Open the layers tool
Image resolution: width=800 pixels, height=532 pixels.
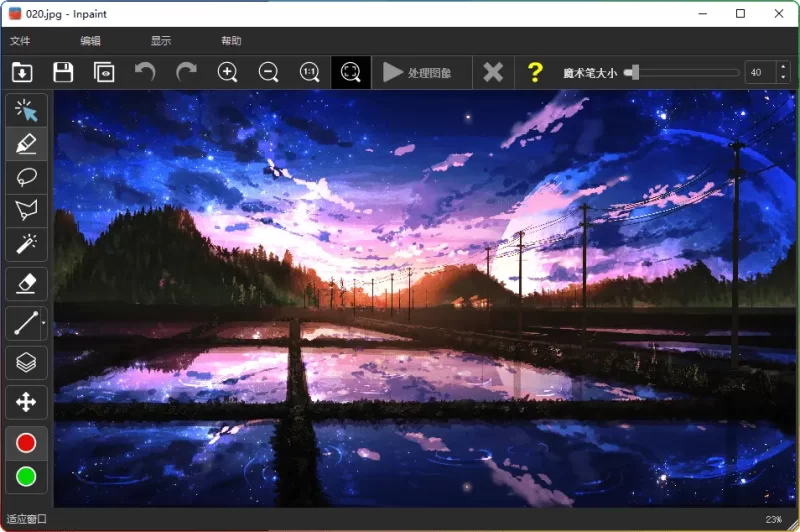point(27,363)
